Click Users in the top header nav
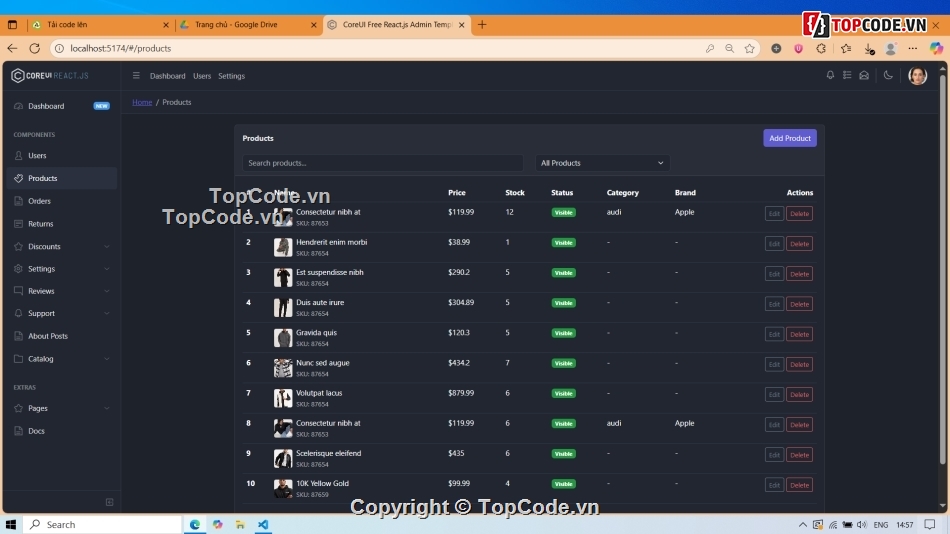The width and height of the screenshot is (950, 534). [202, 76]
